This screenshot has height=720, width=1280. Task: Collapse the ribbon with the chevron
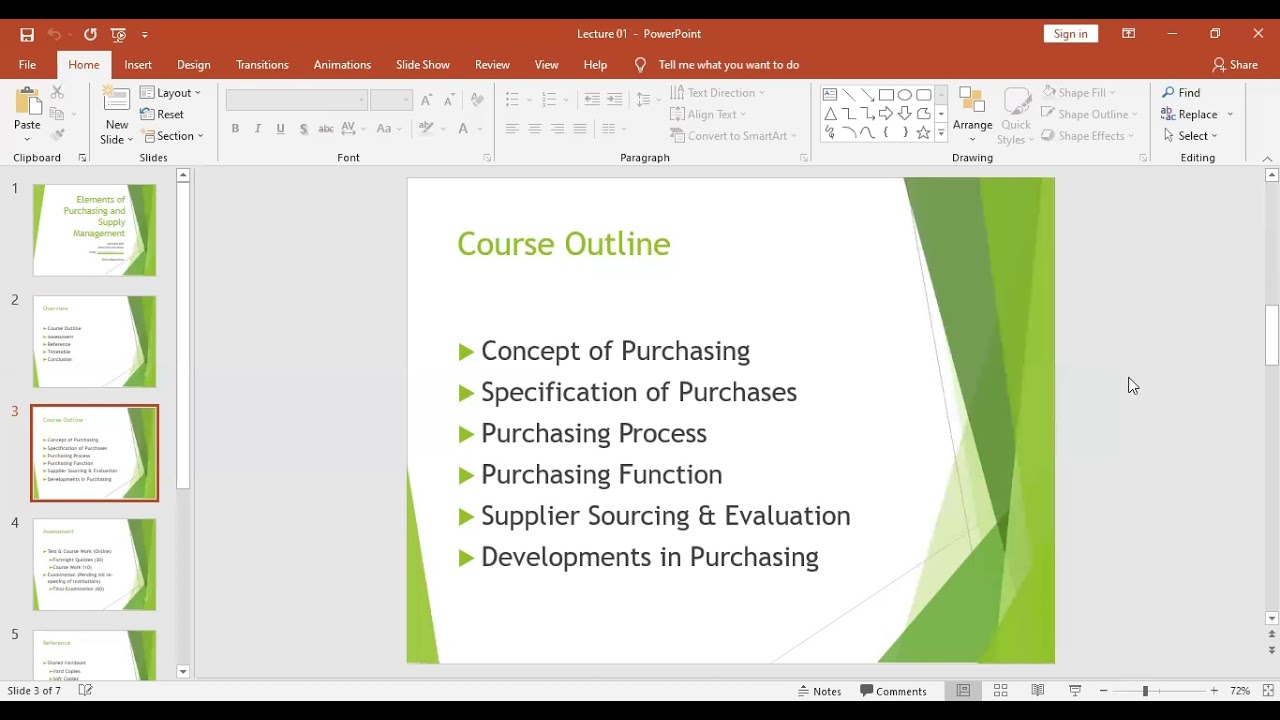point(1267,158)
